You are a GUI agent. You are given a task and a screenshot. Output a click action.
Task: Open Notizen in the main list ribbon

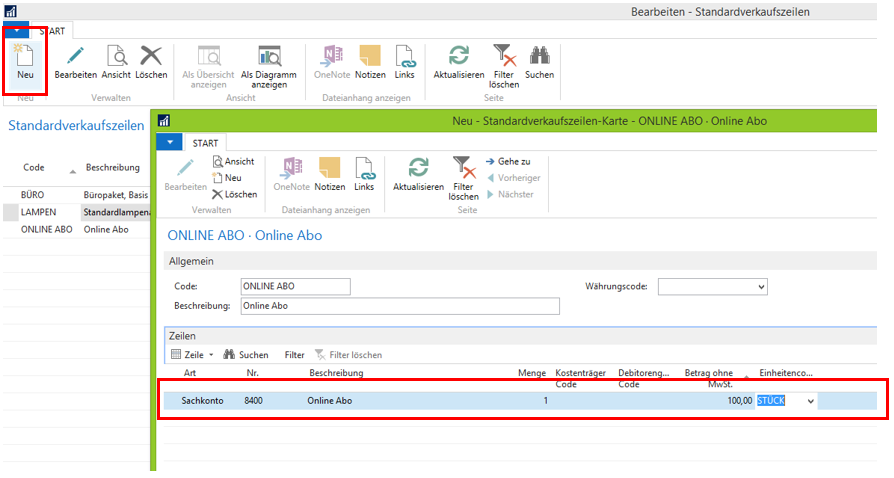pos(370,62)
